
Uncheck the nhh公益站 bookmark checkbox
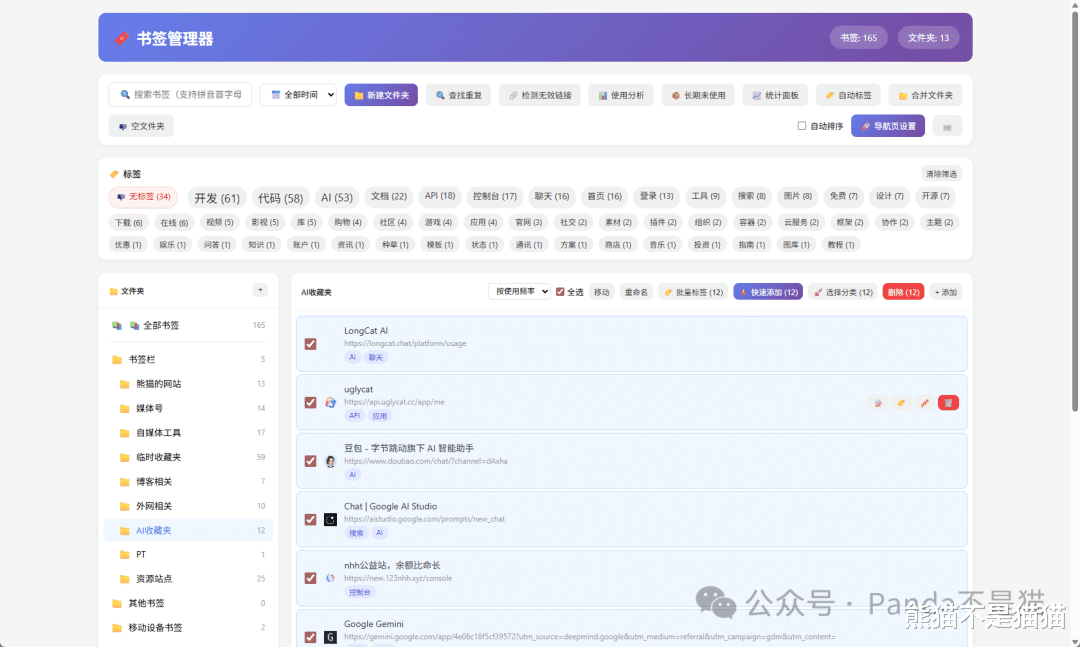click(311, 578)
